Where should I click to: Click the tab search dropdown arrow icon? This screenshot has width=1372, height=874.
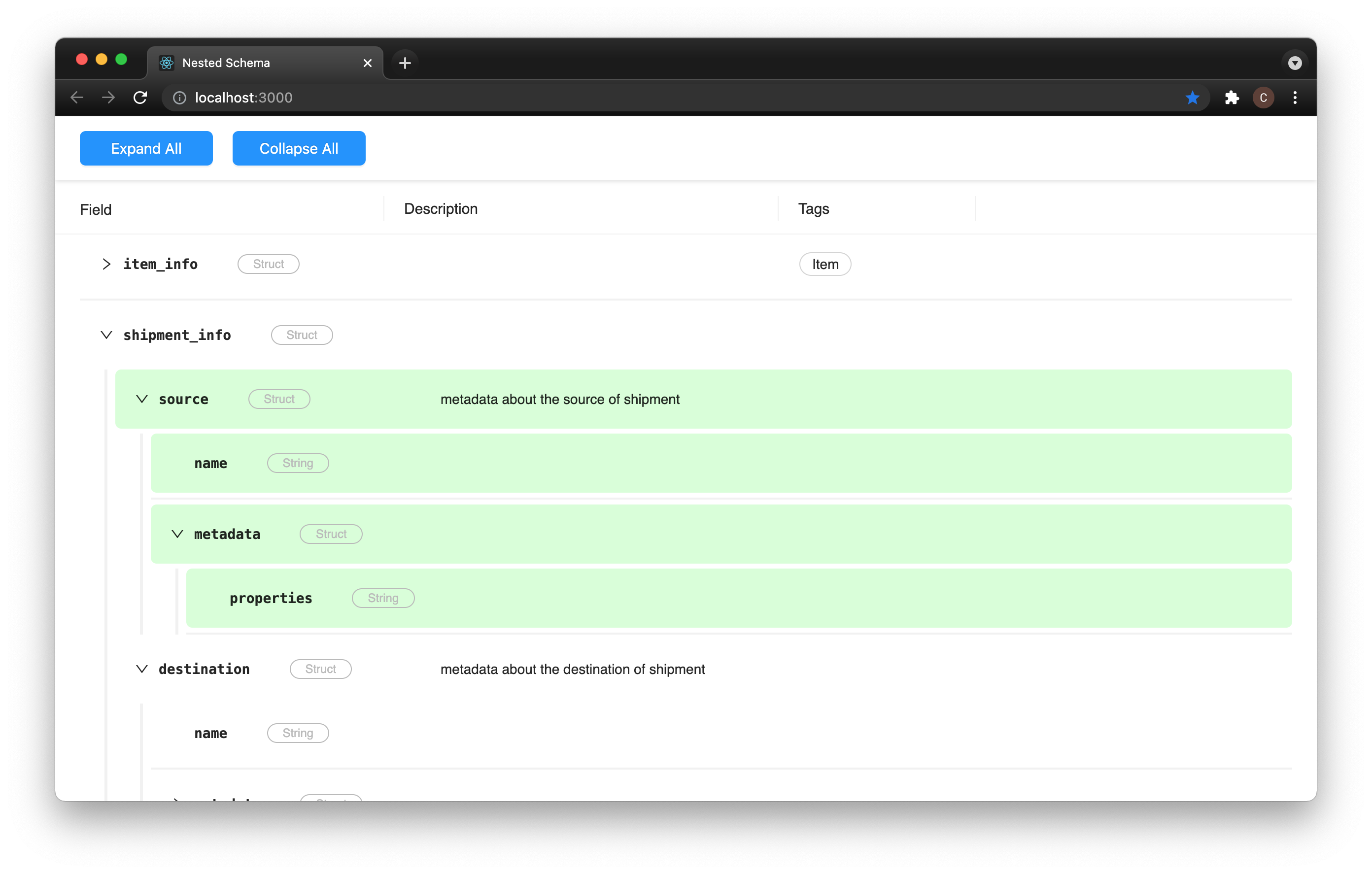[1295, 63]
